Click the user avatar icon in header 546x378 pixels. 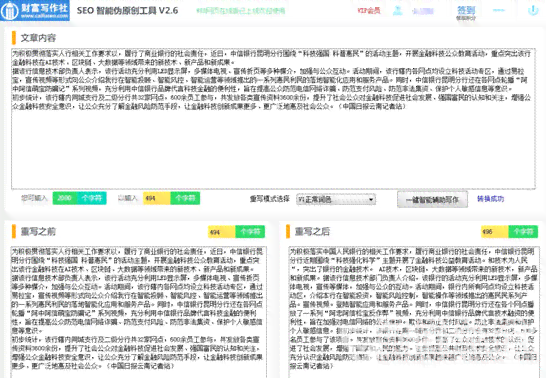click(x=398, y=11)
